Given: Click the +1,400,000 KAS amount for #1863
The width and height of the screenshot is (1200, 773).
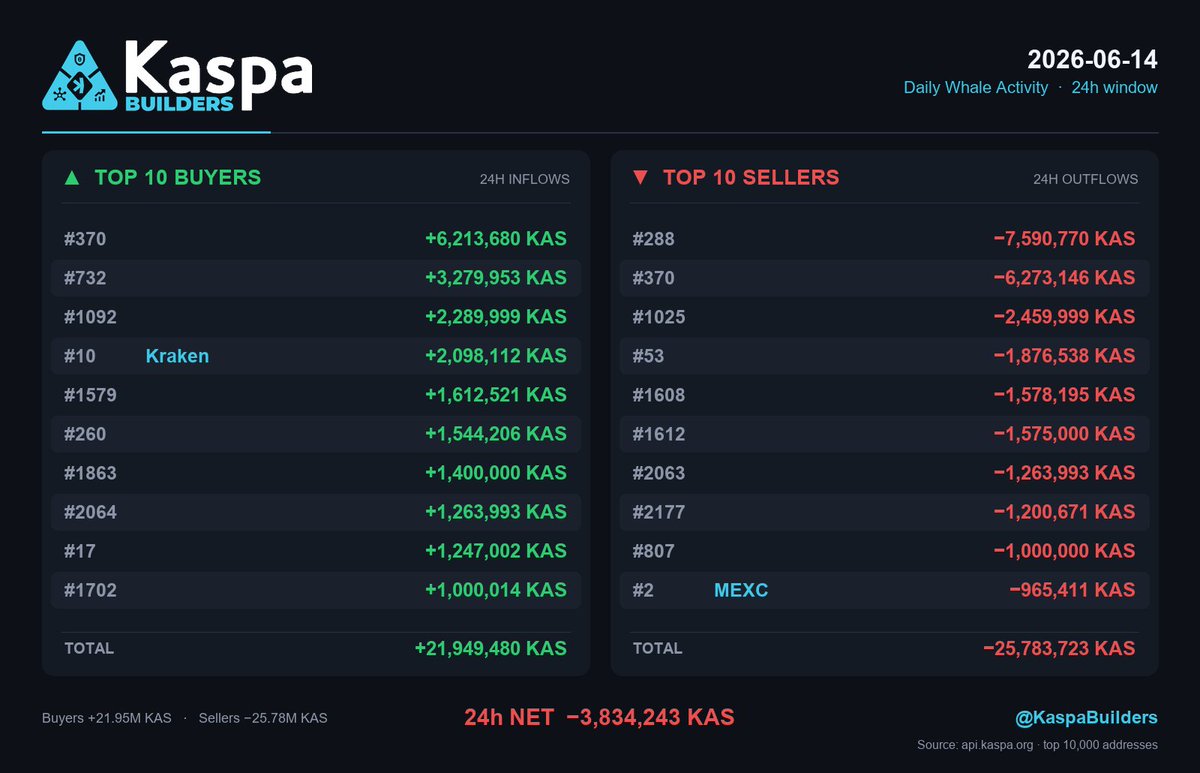Looking at the screenshot, I should coord(496,473).
